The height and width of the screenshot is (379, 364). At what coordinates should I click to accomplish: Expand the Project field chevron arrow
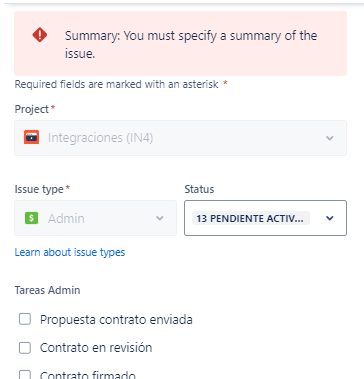[330, 138]
